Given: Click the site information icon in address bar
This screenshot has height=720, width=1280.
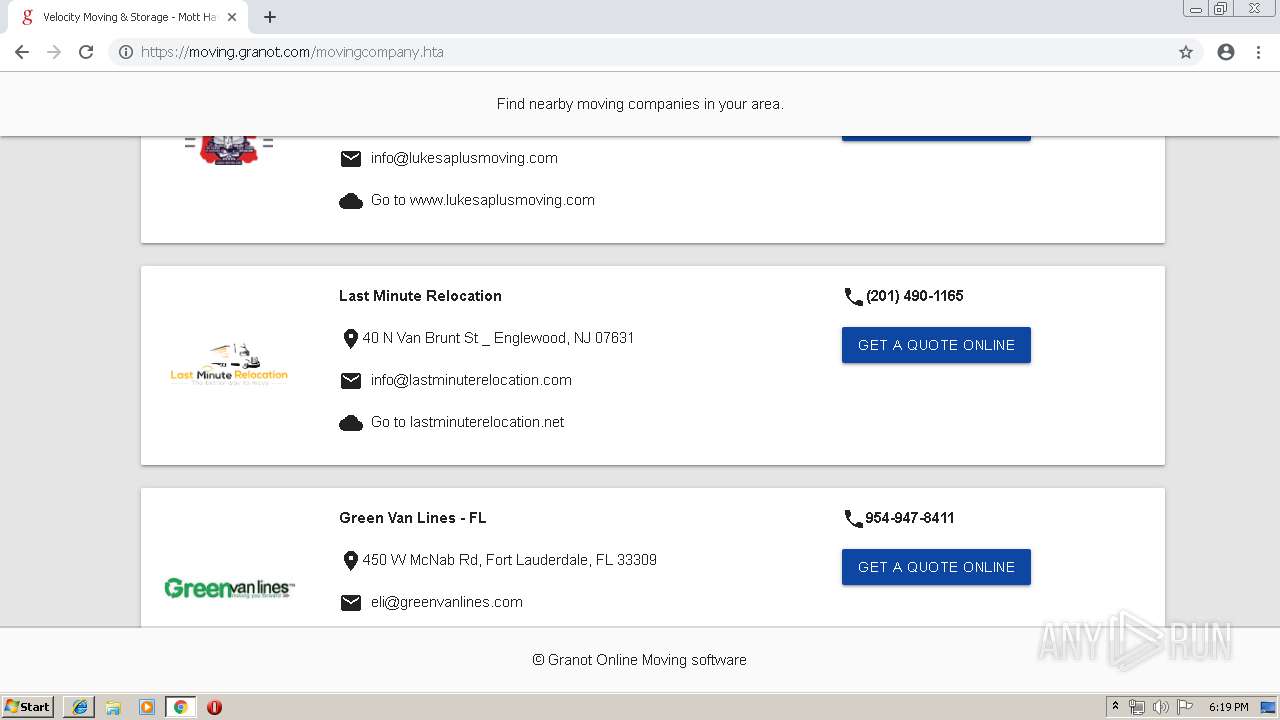Looking at the screenshot, I should 126,52.
